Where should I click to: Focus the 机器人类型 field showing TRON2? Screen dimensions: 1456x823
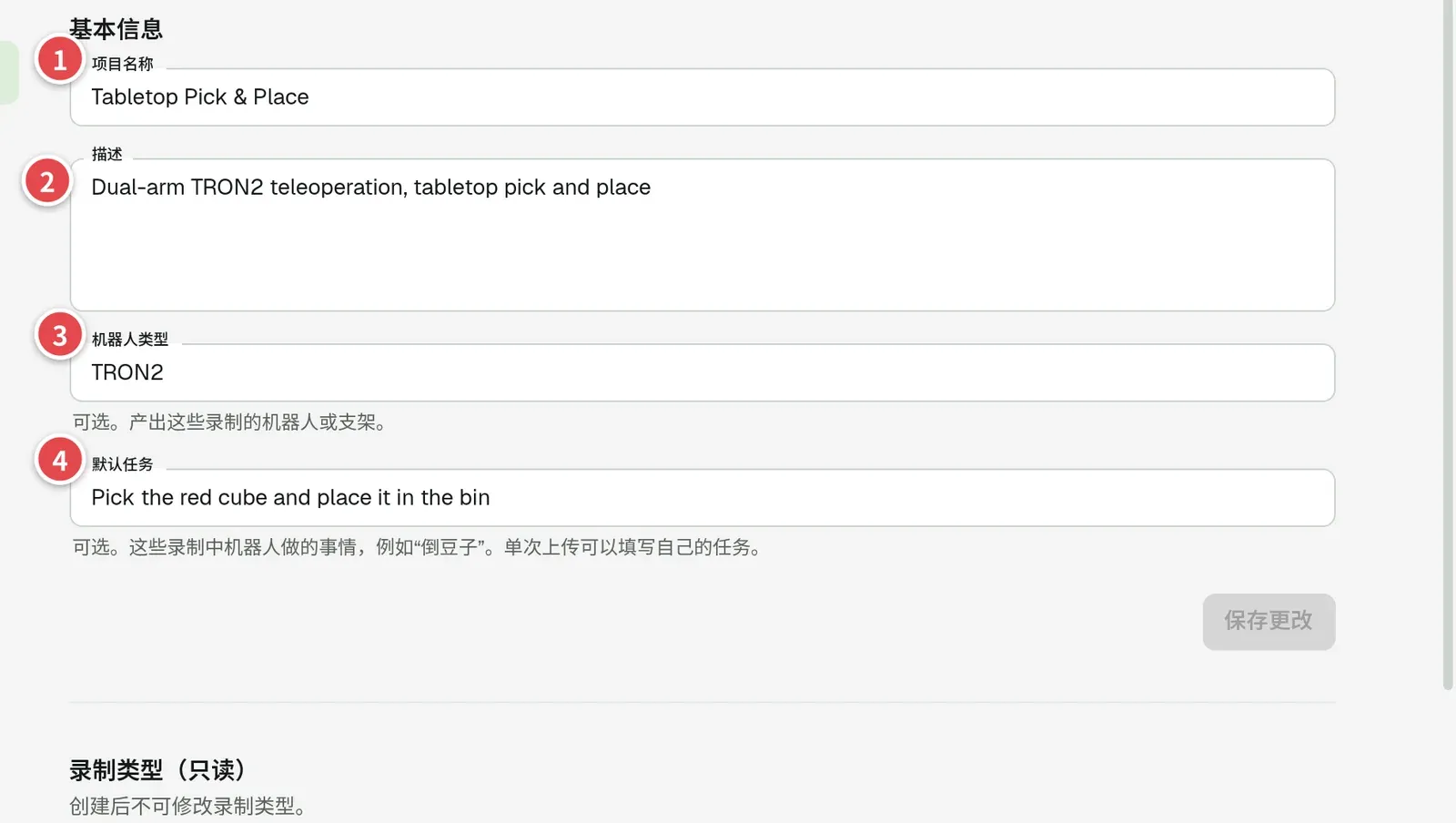(x=703, y=372)
